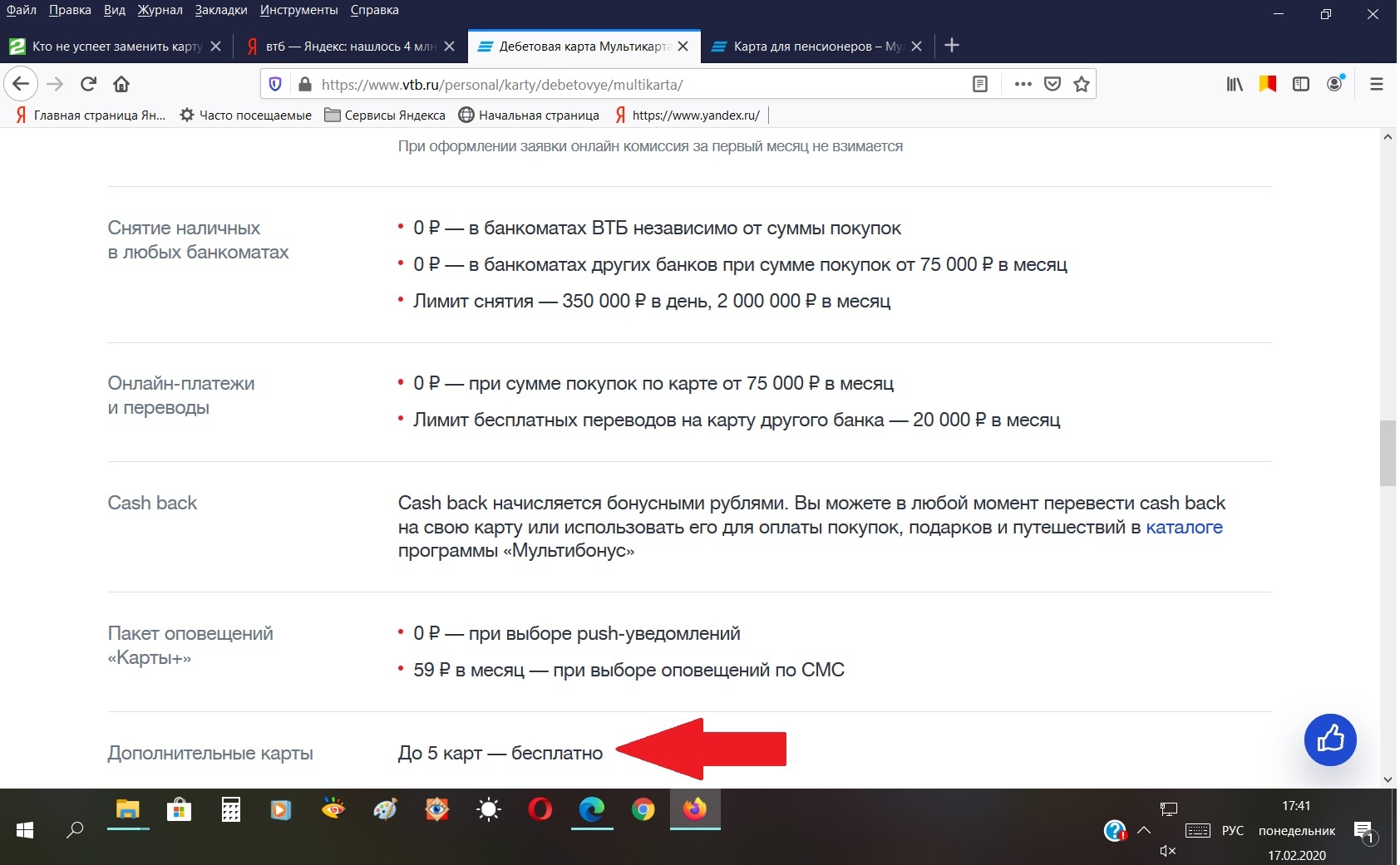
Task: Click the URL address field
Action: pos(640,84)
